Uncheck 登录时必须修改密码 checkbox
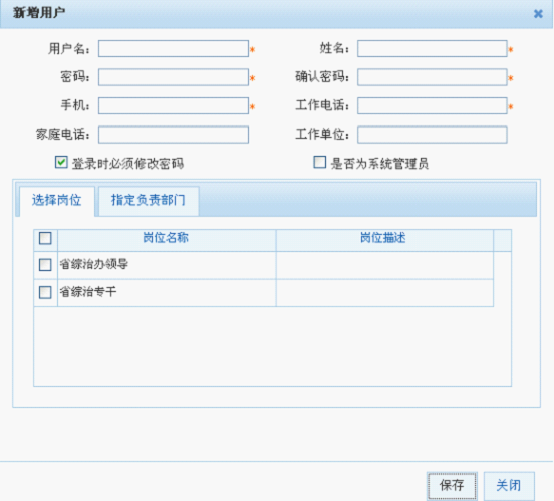This screenshot has height=501, width=554. [61, 163]
